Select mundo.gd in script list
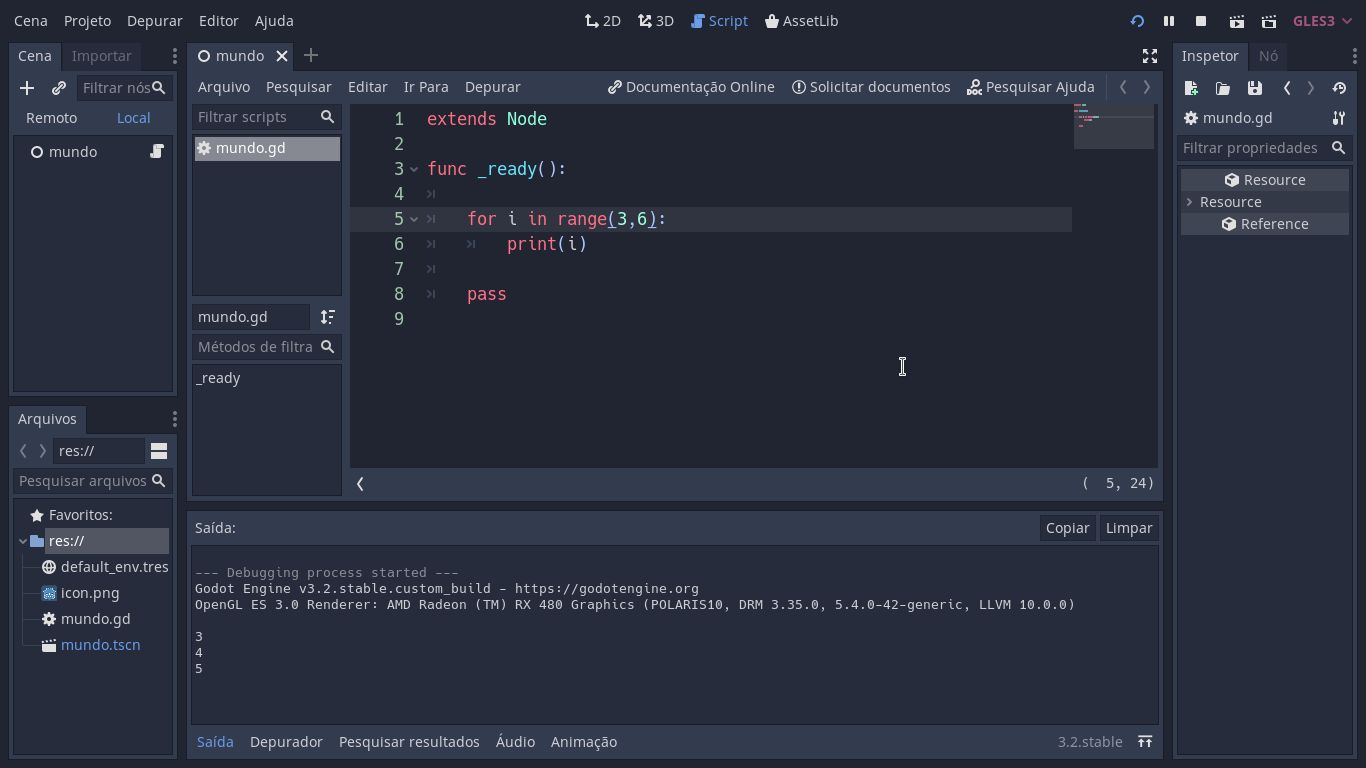Screen dimensions: 1366x768 click(267, 148)
